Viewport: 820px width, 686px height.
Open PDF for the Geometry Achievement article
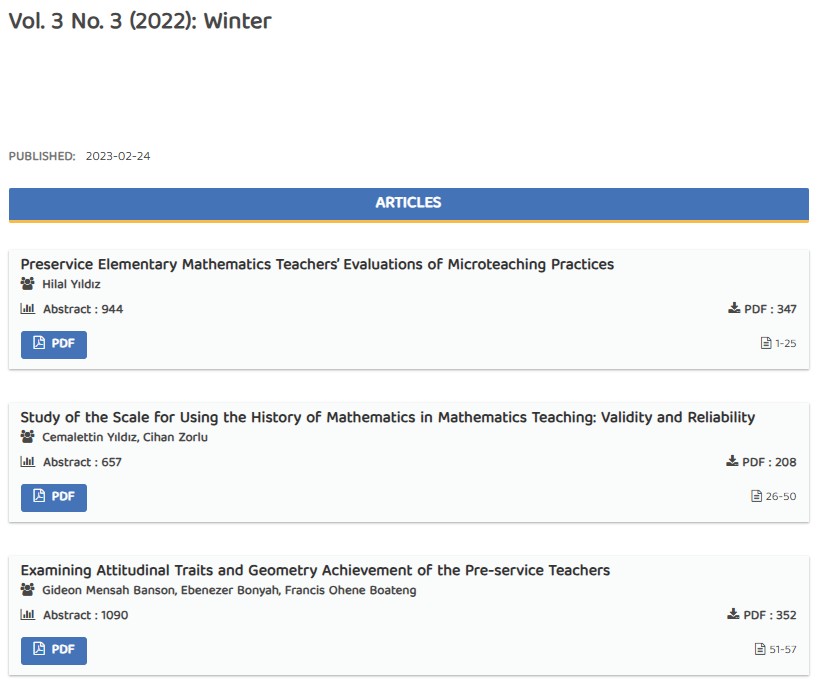pyautogui.click(x=54, y=650)
